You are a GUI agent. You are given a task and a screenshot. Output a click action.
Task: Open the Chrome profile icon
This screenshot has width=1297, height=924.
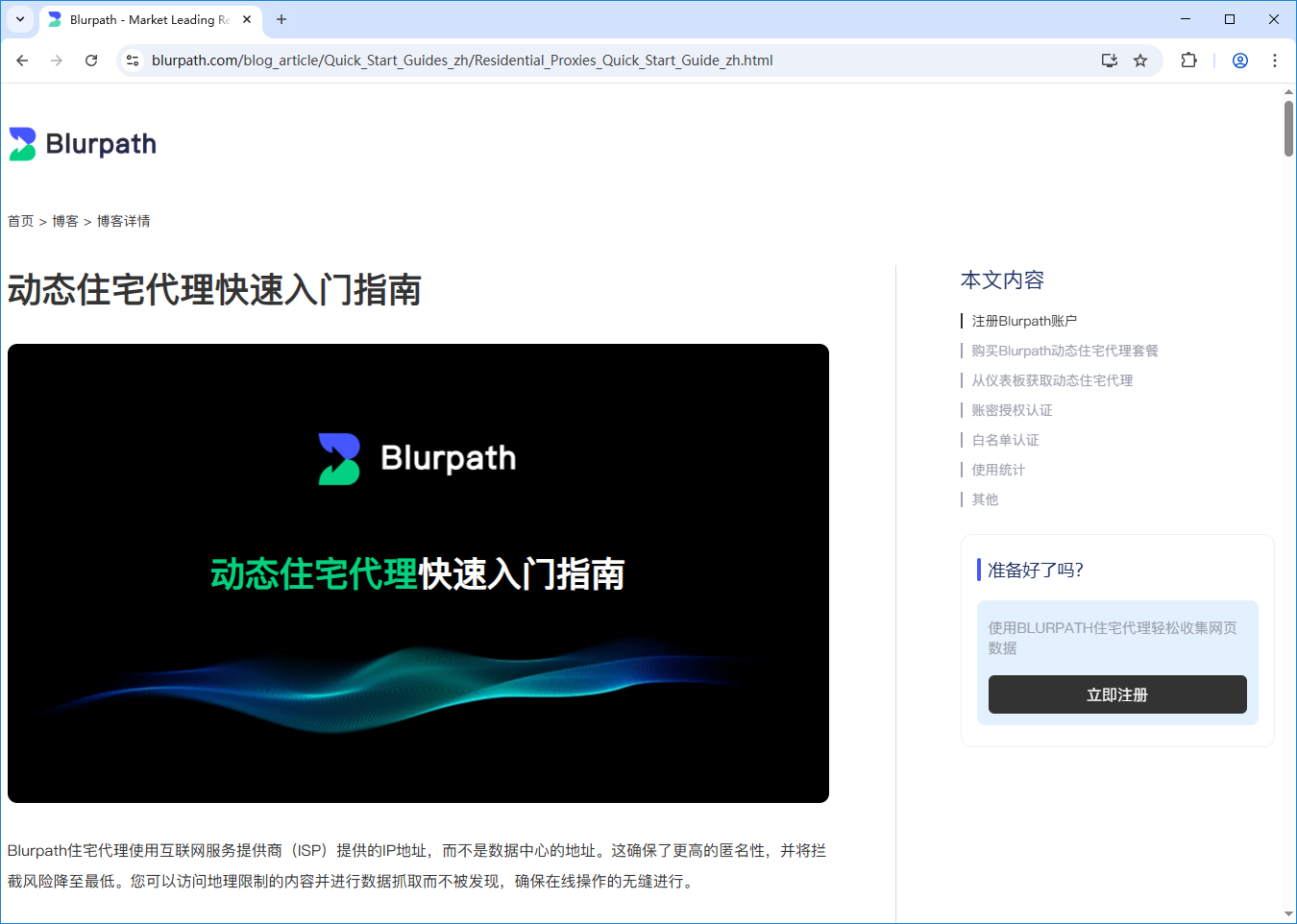[x=1240, y=61]
